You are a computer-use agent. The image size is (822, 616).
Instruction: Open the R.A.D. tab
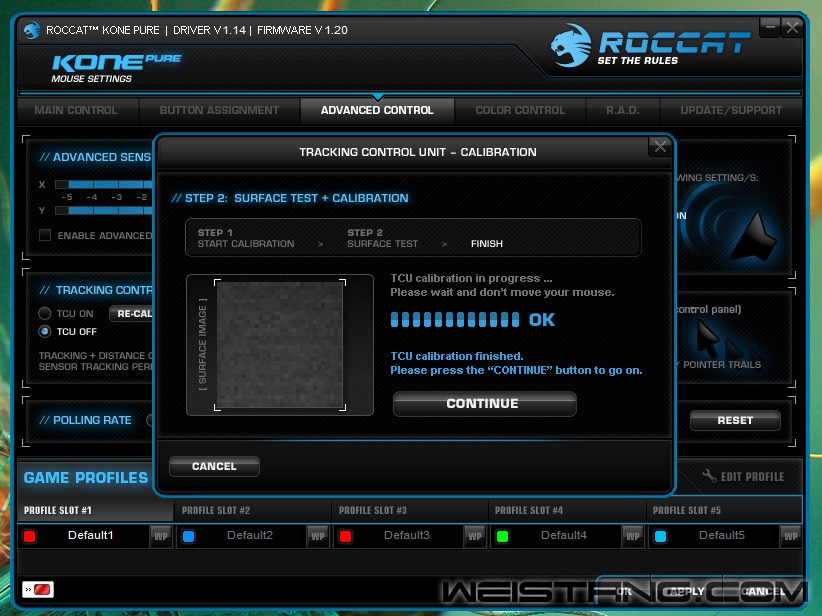[x=622, y=110]
